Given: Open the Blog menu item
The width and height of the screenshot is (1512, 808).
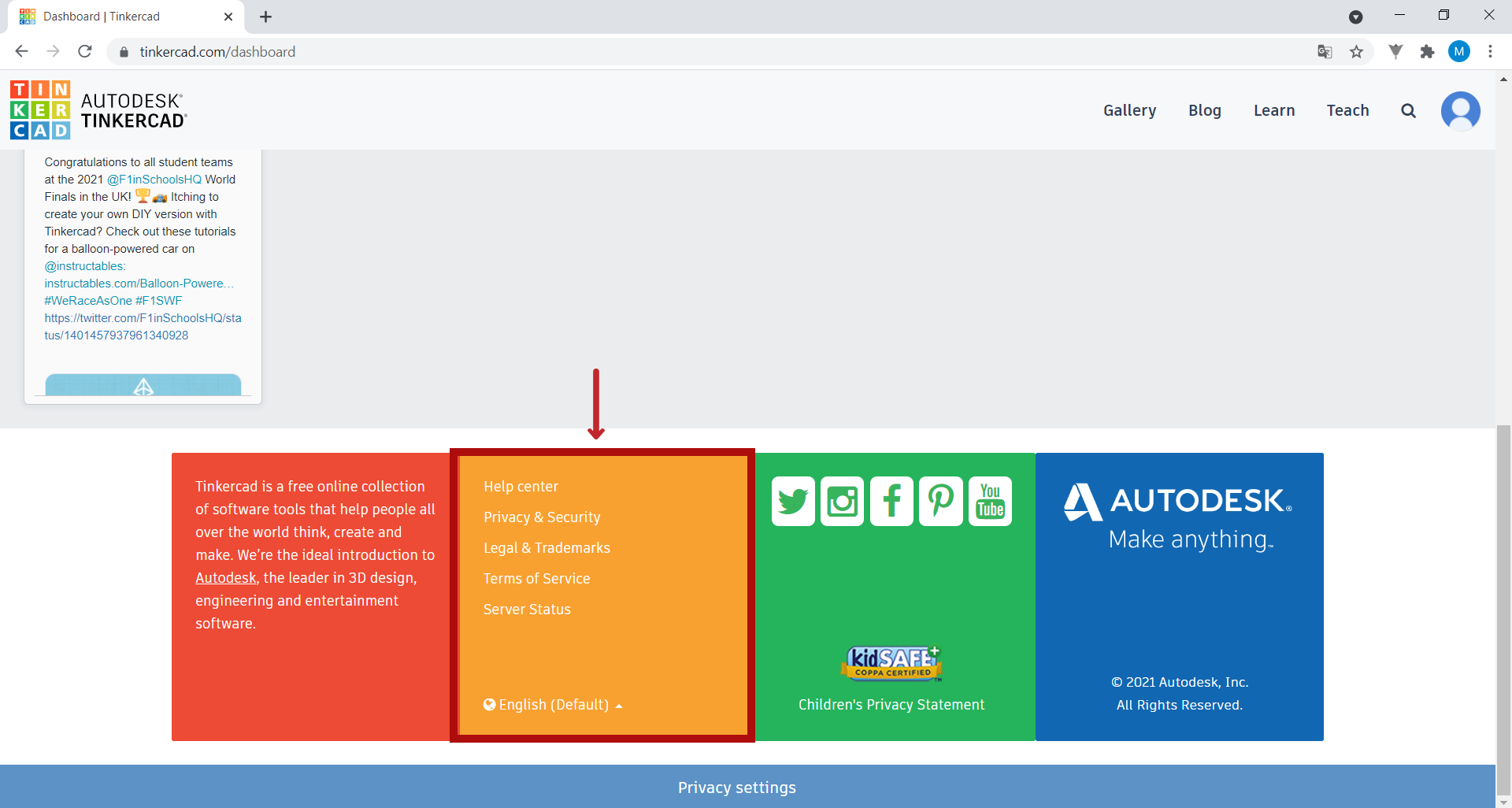Looking at the screenshot, I should pos(1204,111).
